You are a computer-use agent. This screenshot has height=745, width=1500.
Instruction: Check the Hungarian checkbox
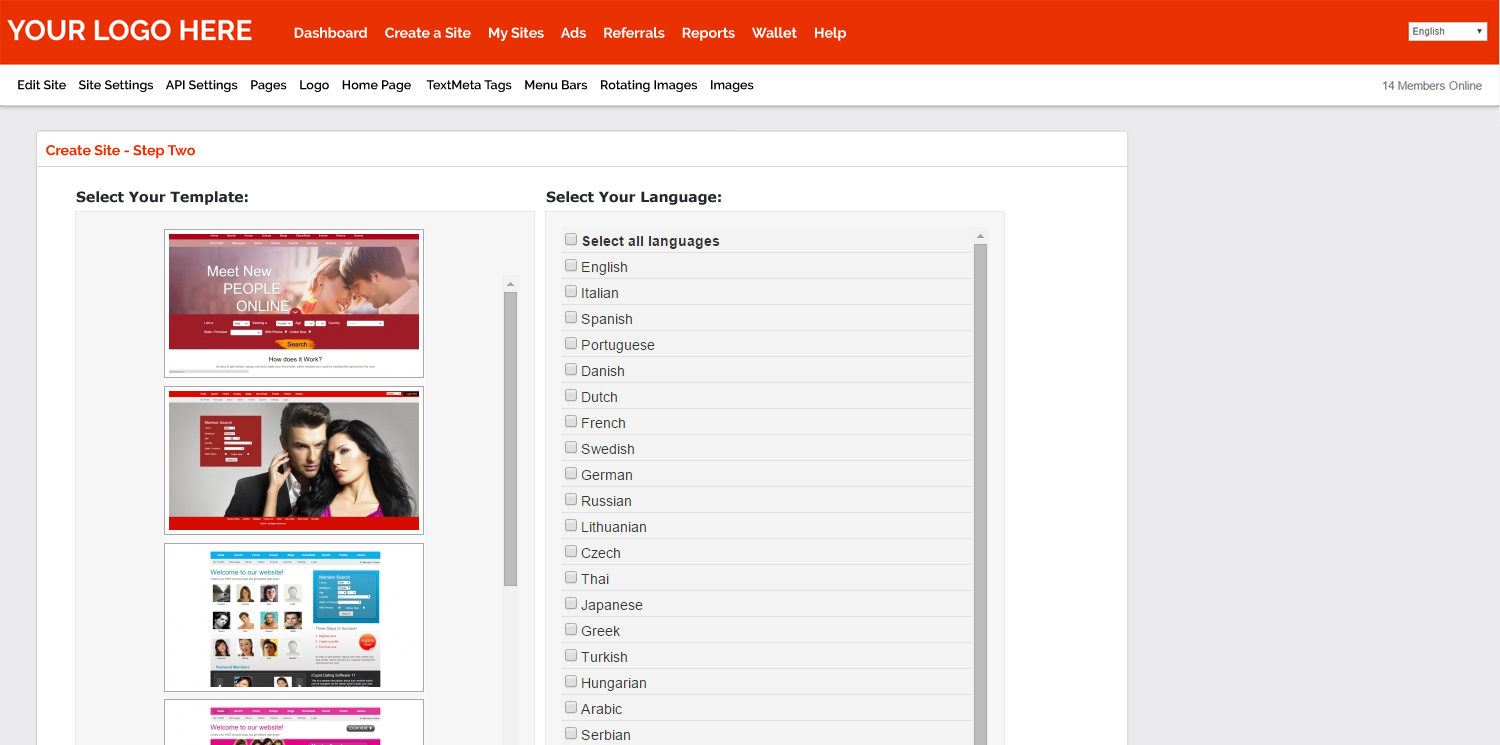coord(571,682)
